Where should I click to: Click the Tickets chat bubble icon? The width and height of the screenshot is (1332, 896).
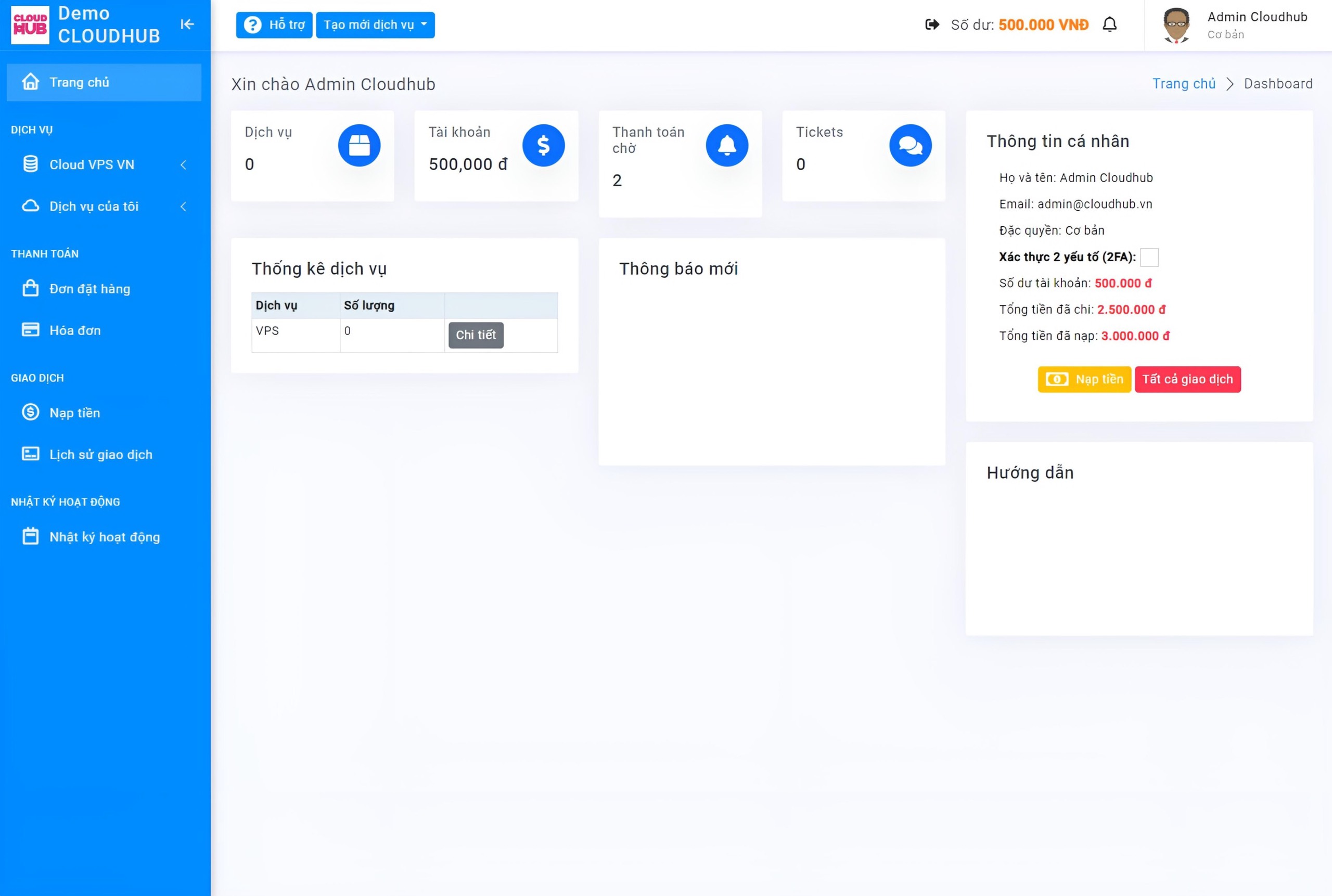coord(910,145)
